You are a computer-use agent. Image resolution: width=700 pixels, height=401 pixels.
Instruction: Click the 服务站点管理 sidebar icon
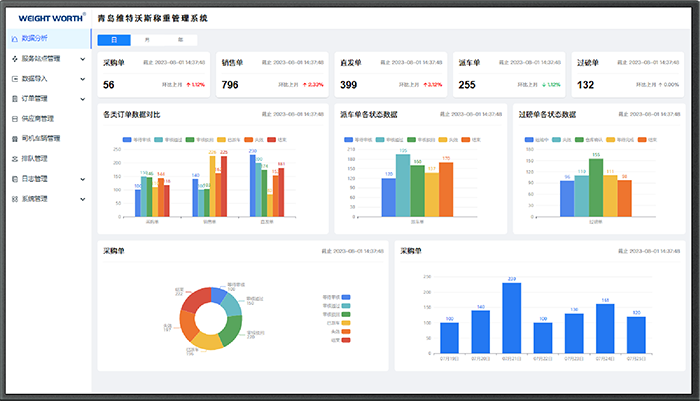(13, 58)
